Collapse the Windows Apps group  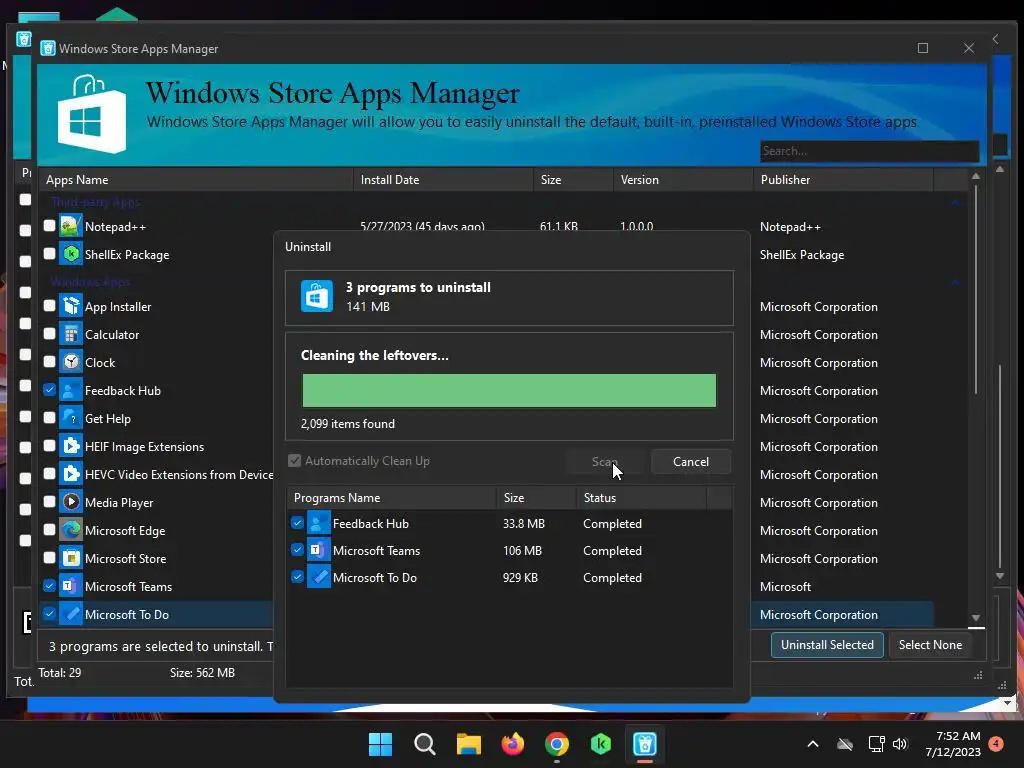[955, 282]
